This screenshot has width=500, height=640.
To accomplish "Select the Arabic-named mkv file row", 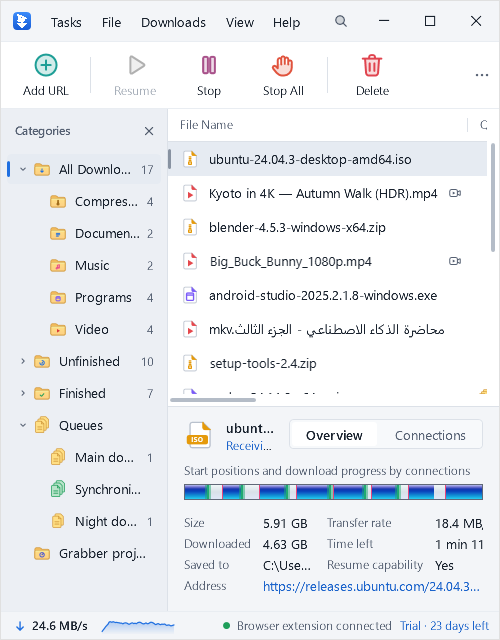I will click(x=327, y=329).
